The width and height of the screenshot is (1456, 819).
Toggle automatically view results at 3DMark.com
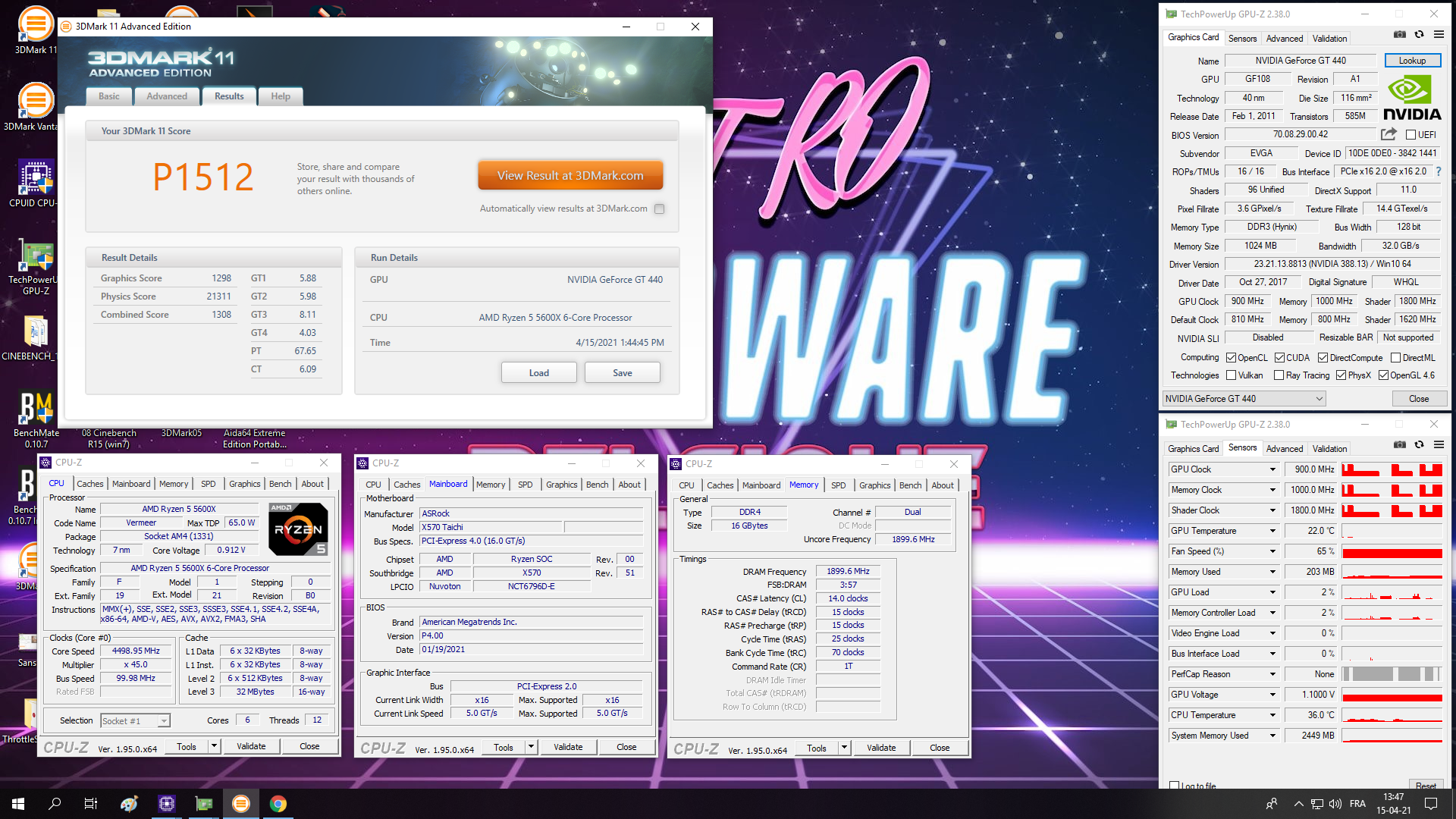[x=660, y=209]
